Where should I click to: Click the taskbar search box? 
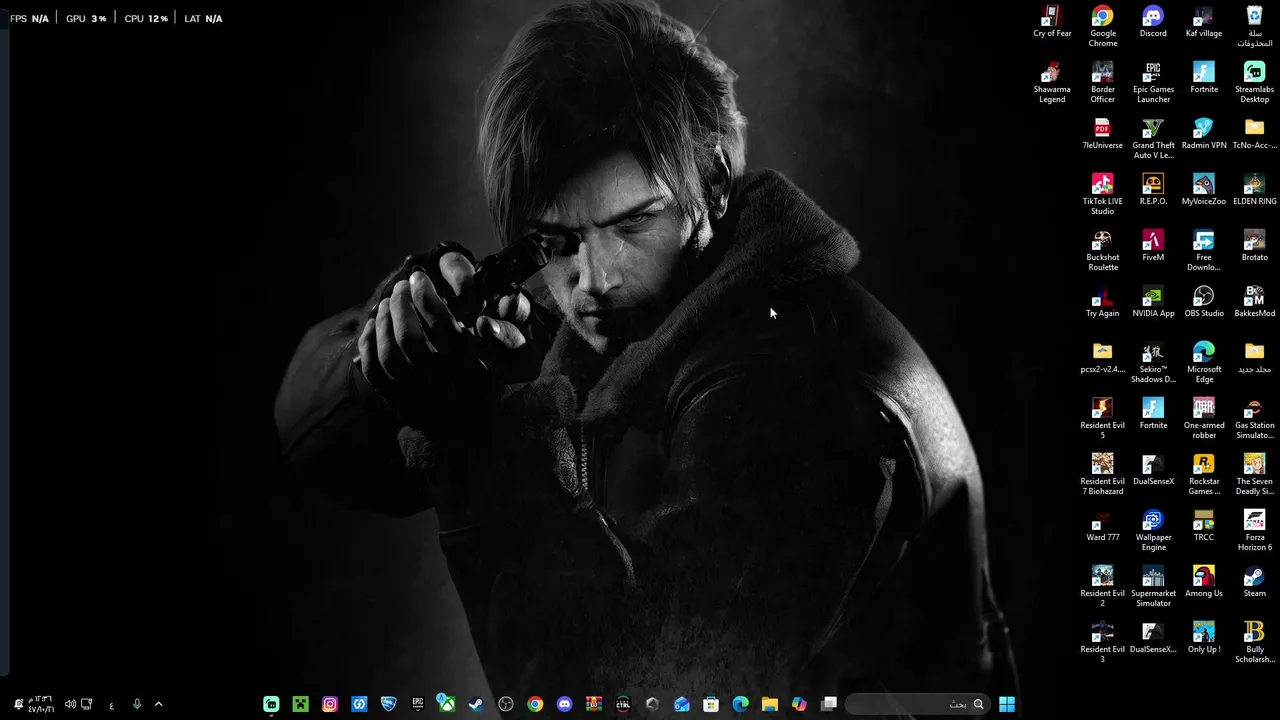tap(918, 704)
